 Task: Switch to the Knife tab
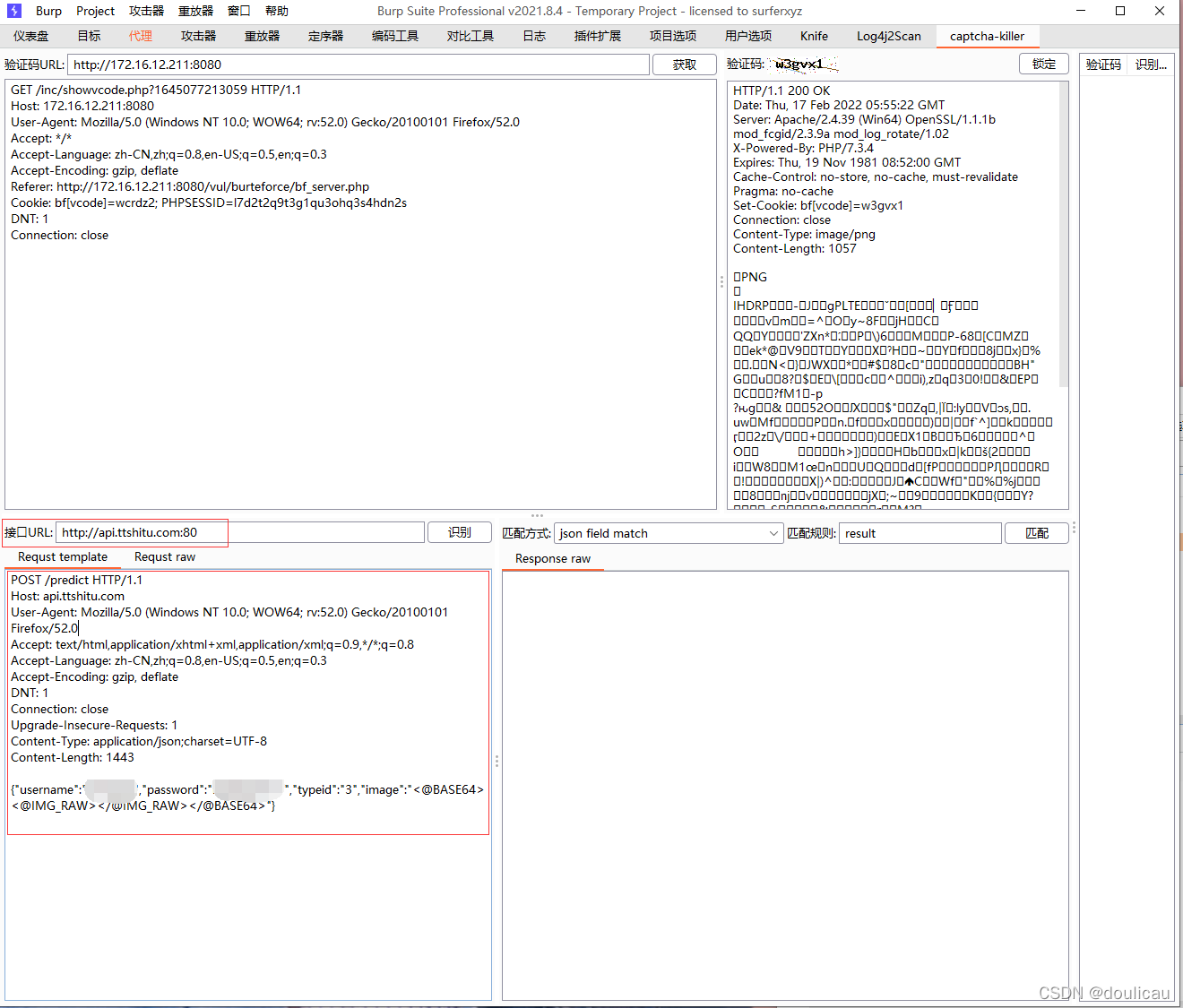pos(814,36)
